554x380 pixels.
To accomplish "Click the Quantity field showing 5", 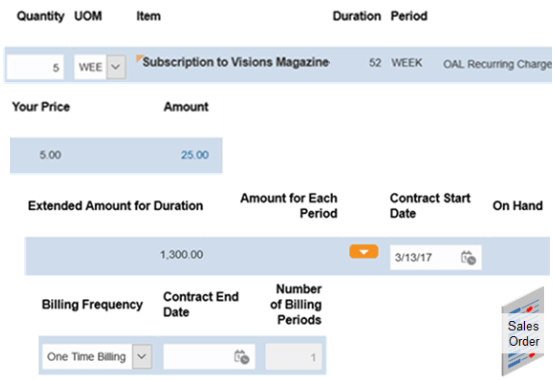I will (x=35, y=67).
